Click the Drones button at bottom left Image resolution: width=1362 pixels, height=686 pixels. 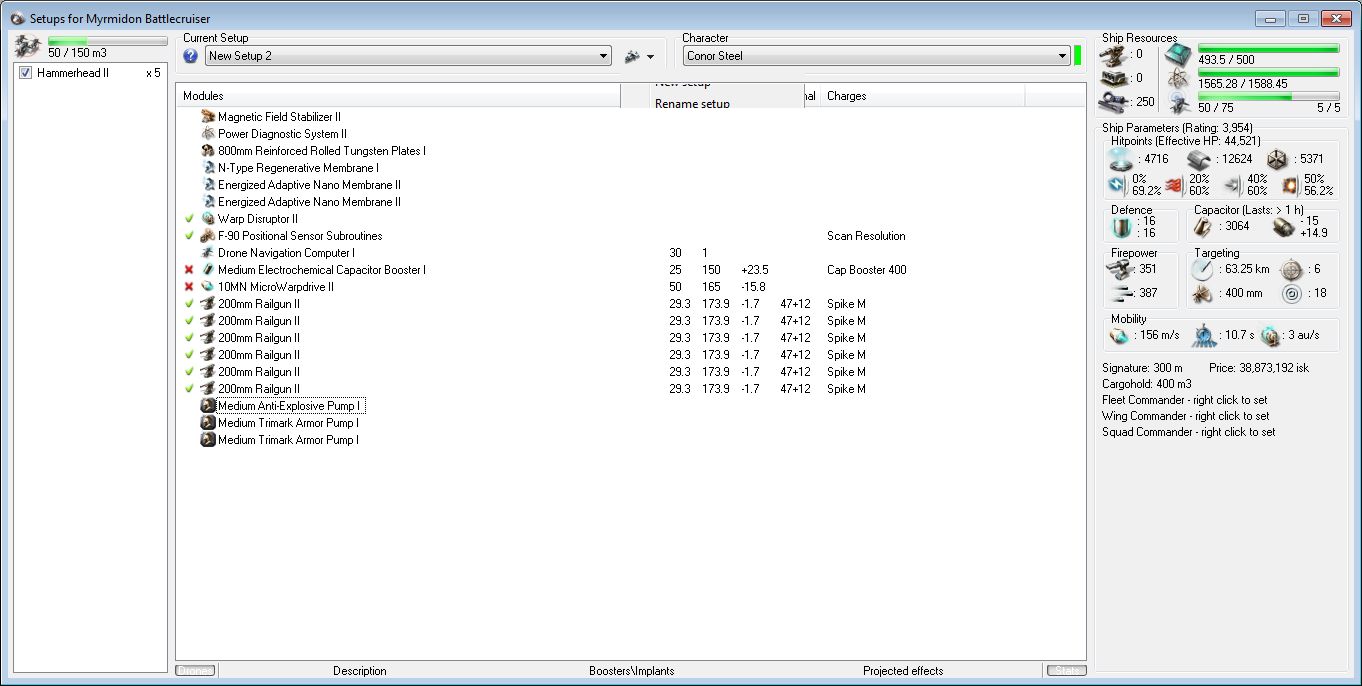pyautogui.click(x=196, y=671)
